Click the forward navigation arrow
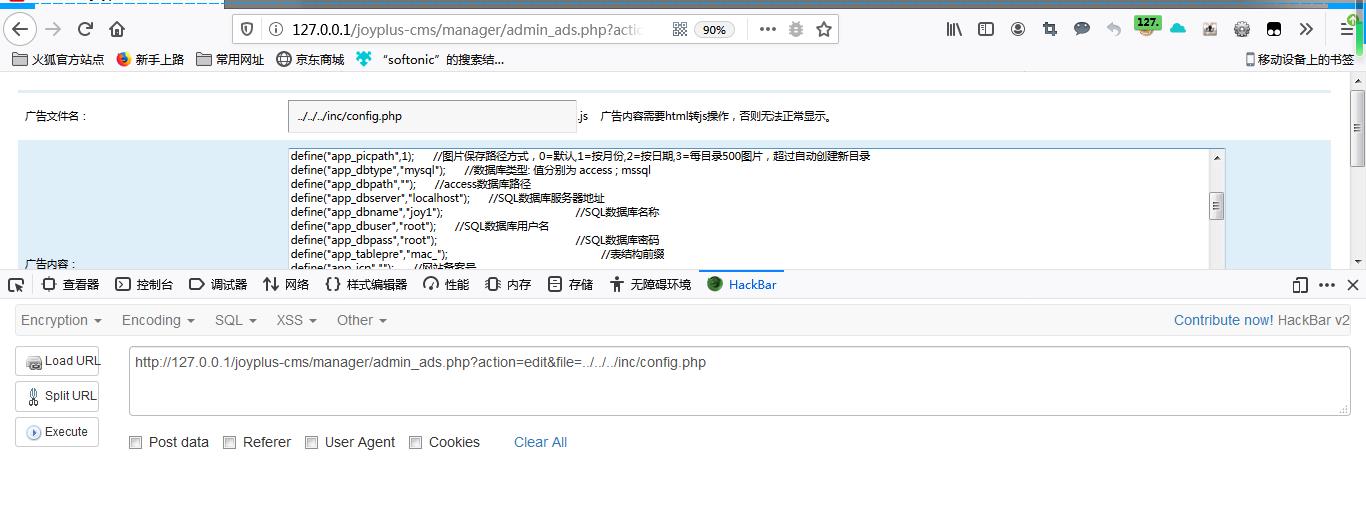 click(54, 29)
